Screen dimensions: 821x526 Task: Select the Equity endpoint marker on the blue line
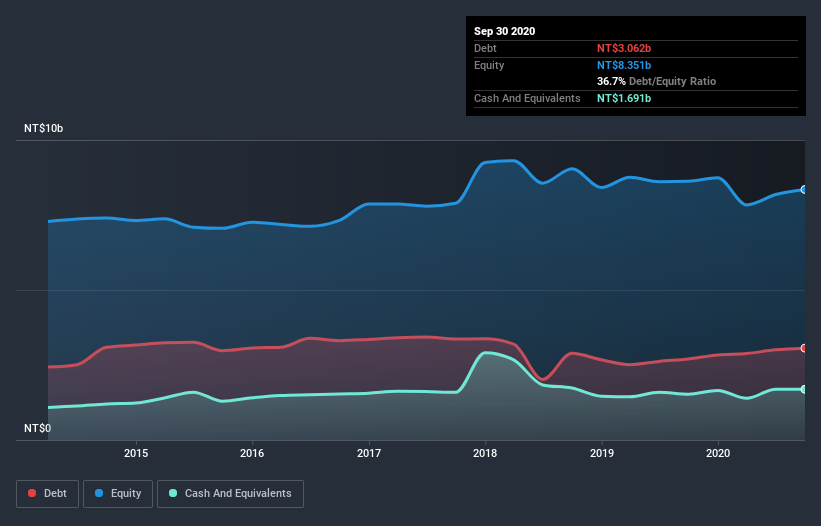click(804, 189)
